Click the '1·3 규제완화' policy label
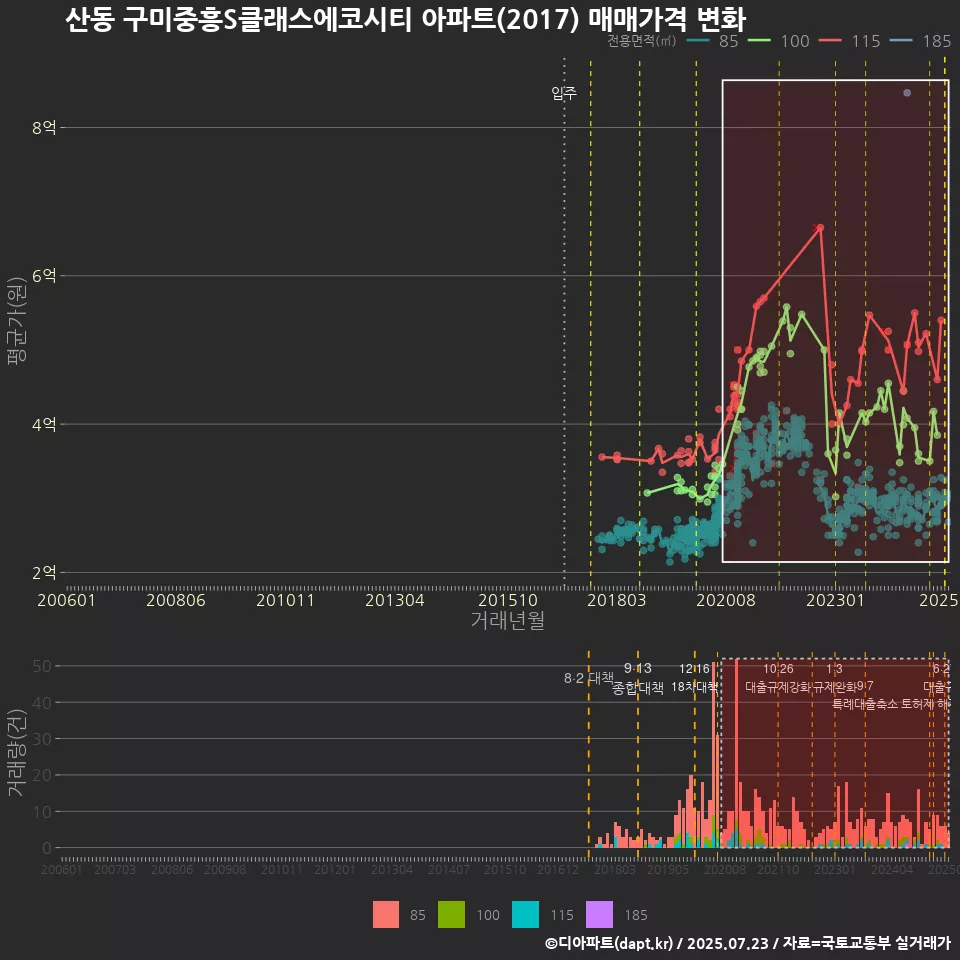The image size is (960, 960). coord(834,678)
